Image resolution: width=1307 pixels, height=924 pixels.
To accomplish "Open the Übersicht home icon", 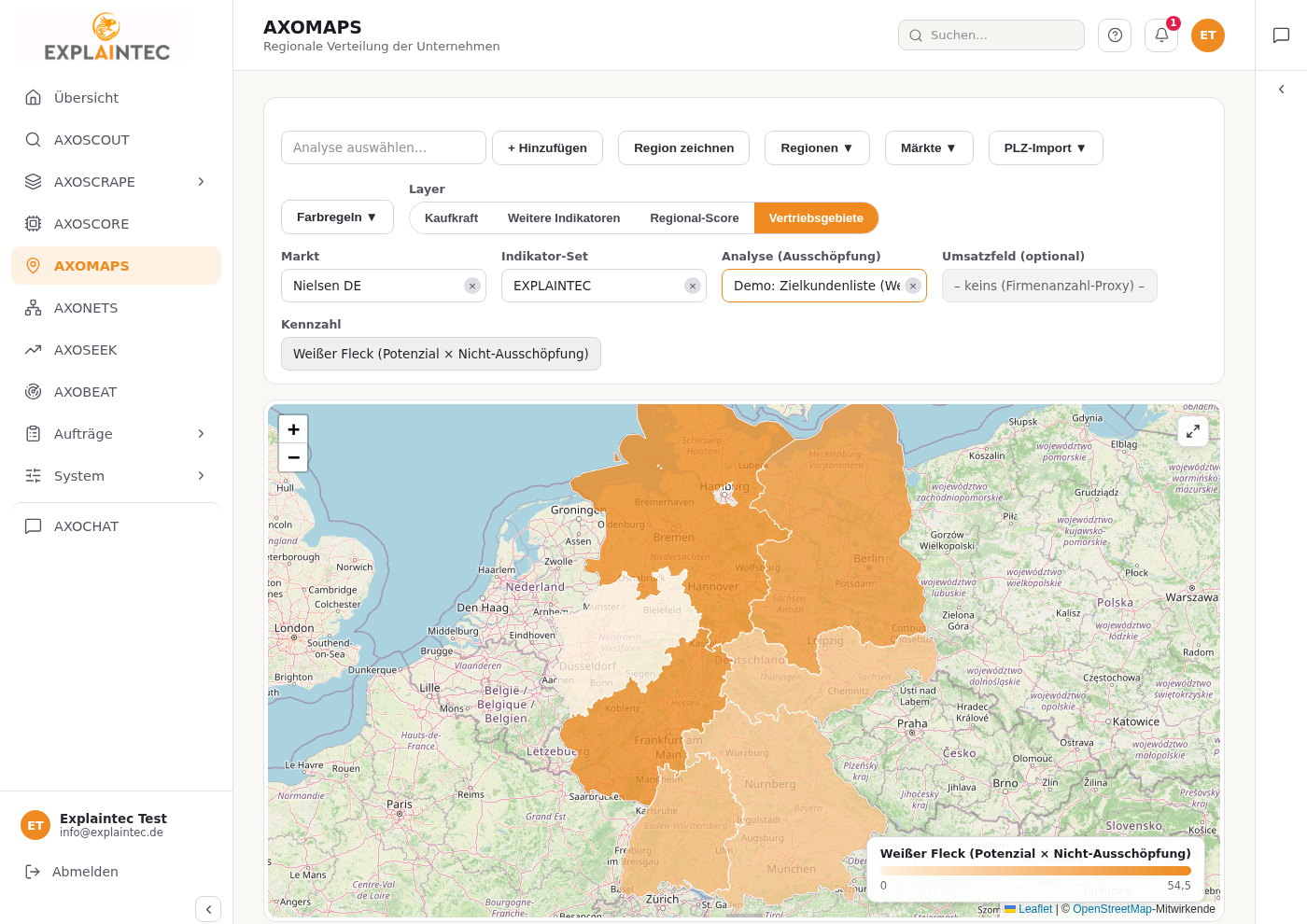I will 34,98.
